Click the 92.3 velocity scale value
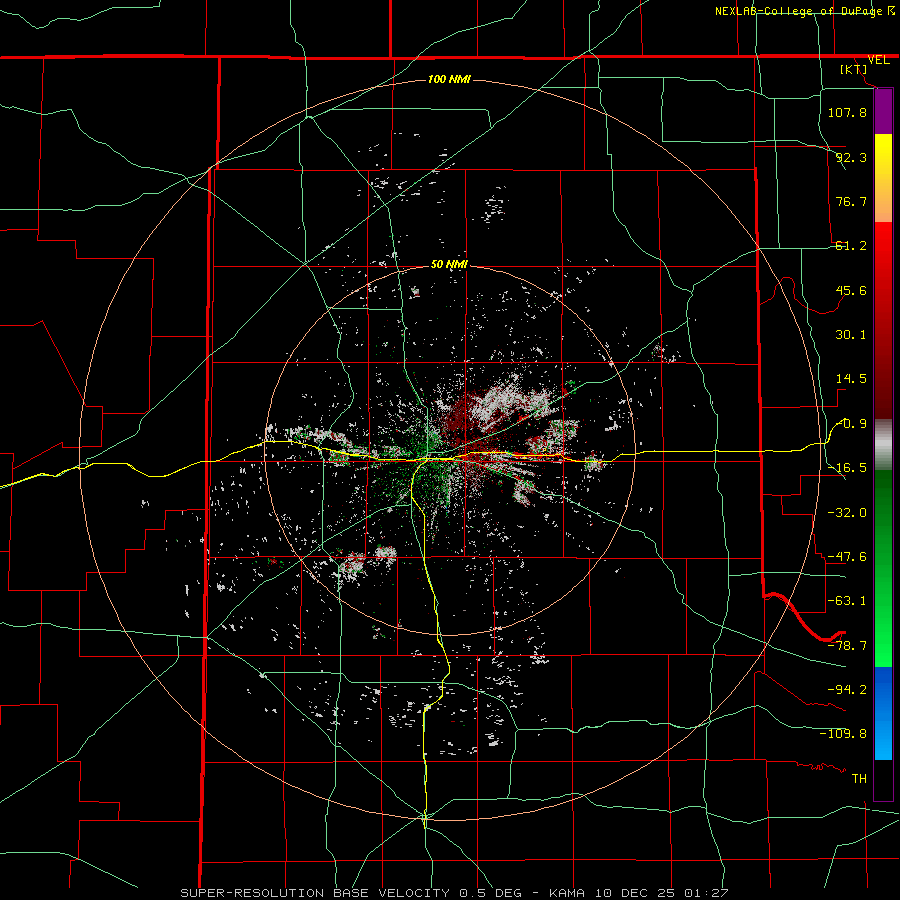The height and width of the screenshot is (900, 900). coord(851,157)
